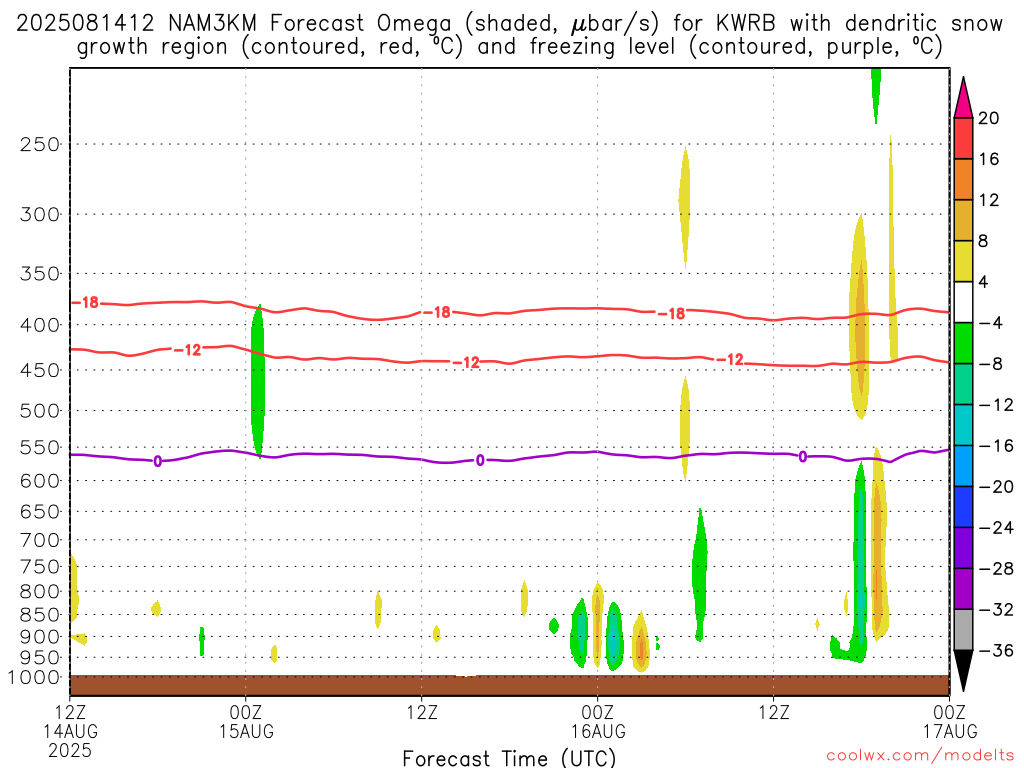
Task: Select the 500 pressure level label
Action: pyautogui.click(x=40, y=411)
